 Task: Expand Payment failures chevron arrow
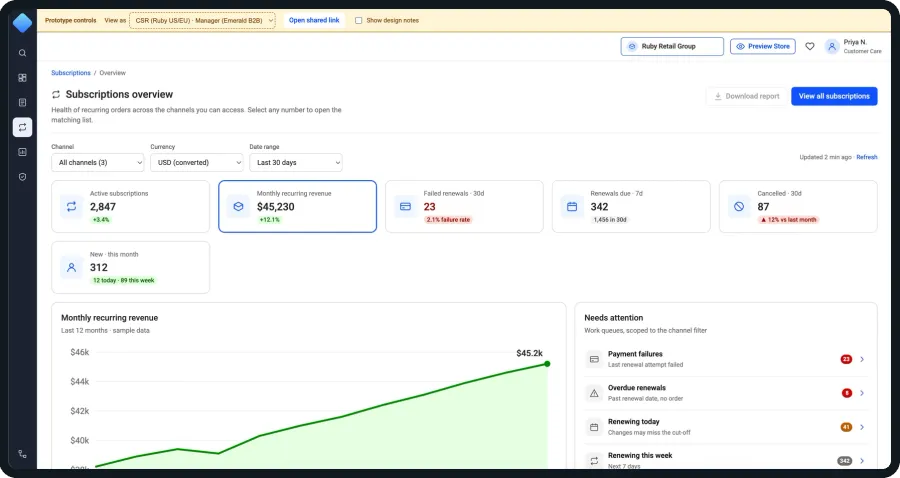pos(862,359)
